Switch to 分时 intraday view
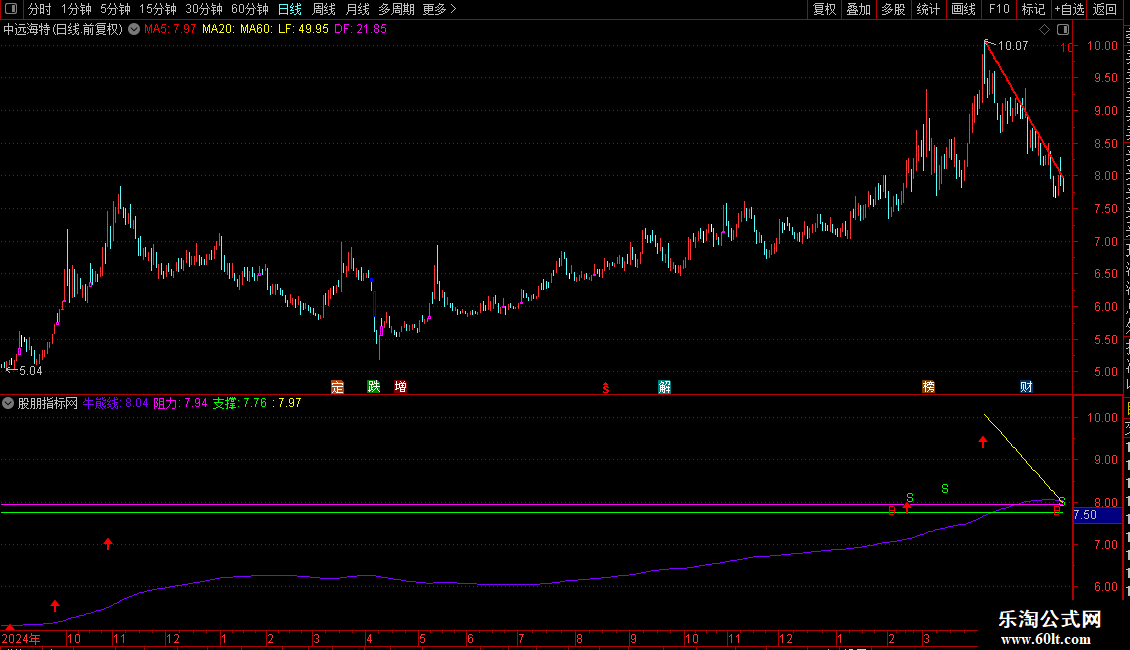The height and width of the screenshot is (650, 1130). tap(40, 9)
